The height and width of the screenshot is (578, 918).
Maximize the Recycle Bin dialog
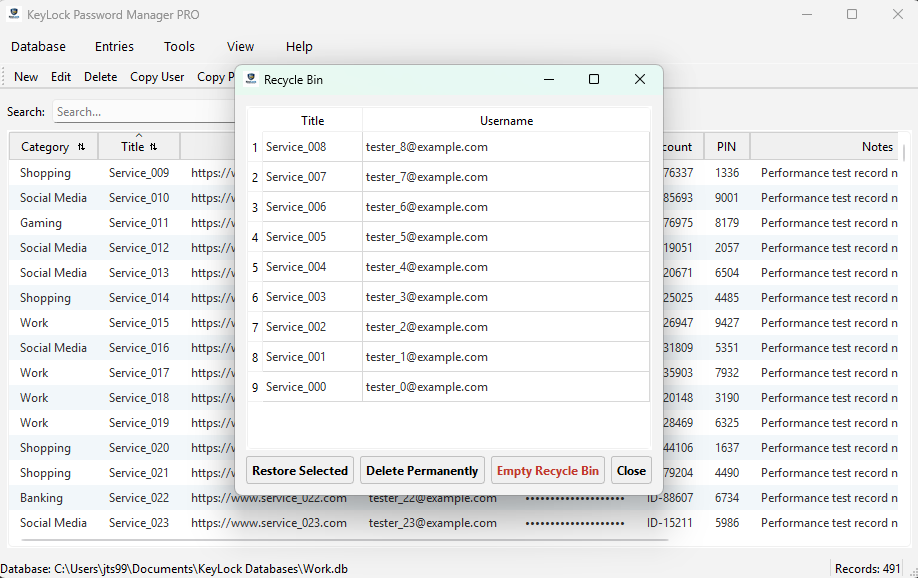point(594,79)
